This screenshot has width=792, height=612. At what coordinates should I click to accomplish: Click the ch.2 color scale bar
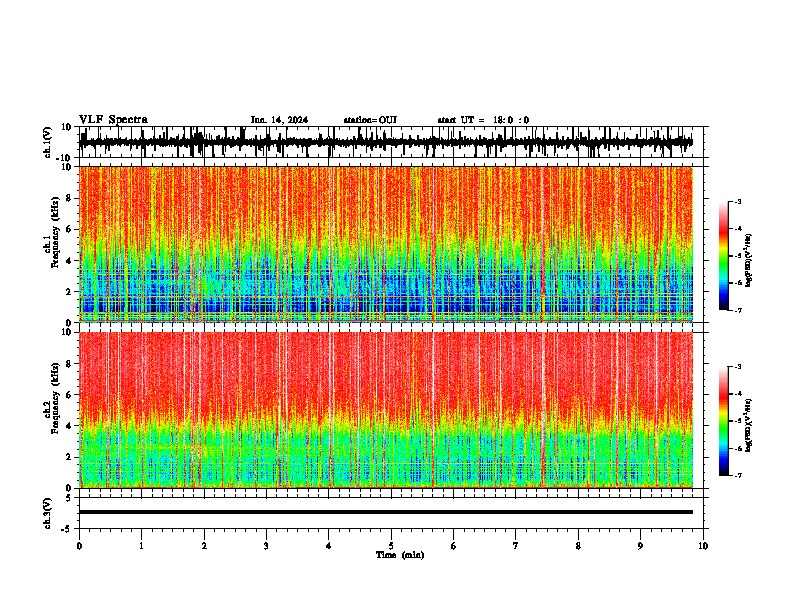[x=723, y=421]
